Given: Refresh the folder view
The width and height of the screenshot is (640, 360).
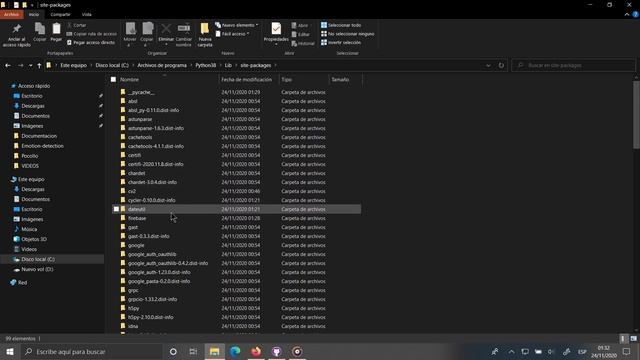Looking at the screenshot, I should click(x=501, y=65).
